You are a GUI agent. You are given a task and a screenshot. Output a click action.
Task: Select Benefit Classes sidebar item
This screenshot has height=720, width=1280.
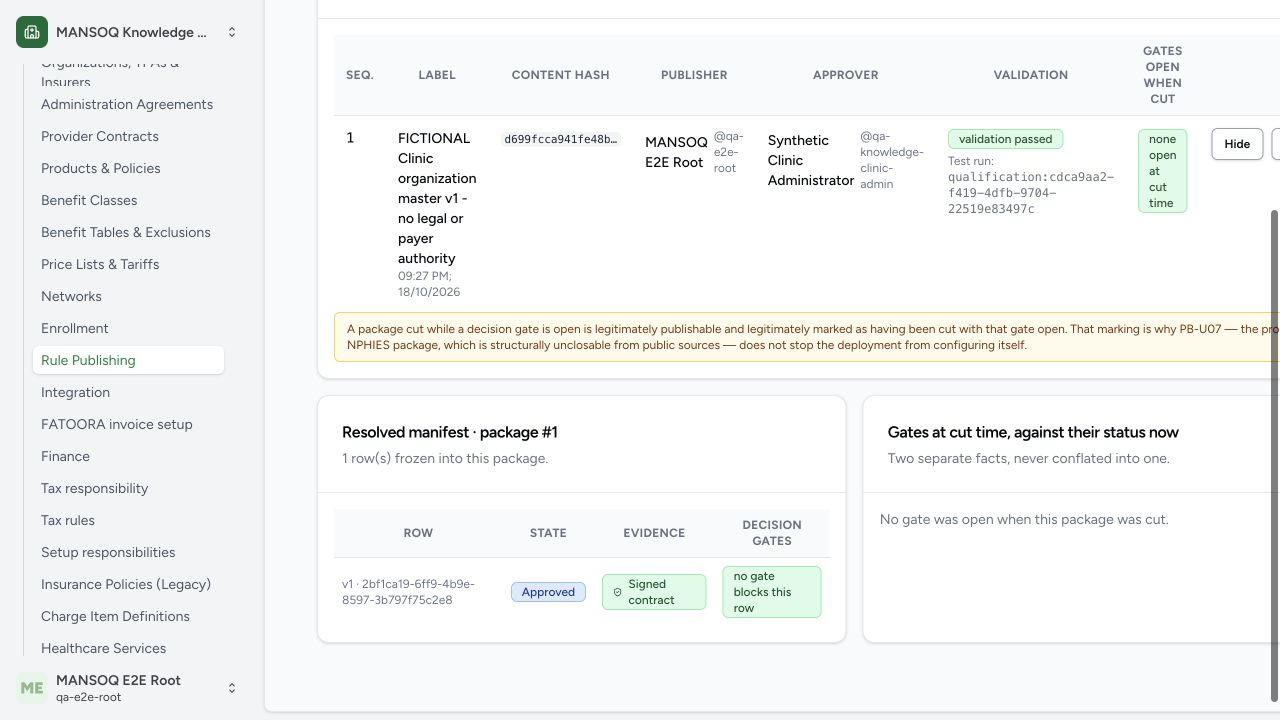pyautogui.click(x=89, y=200)
